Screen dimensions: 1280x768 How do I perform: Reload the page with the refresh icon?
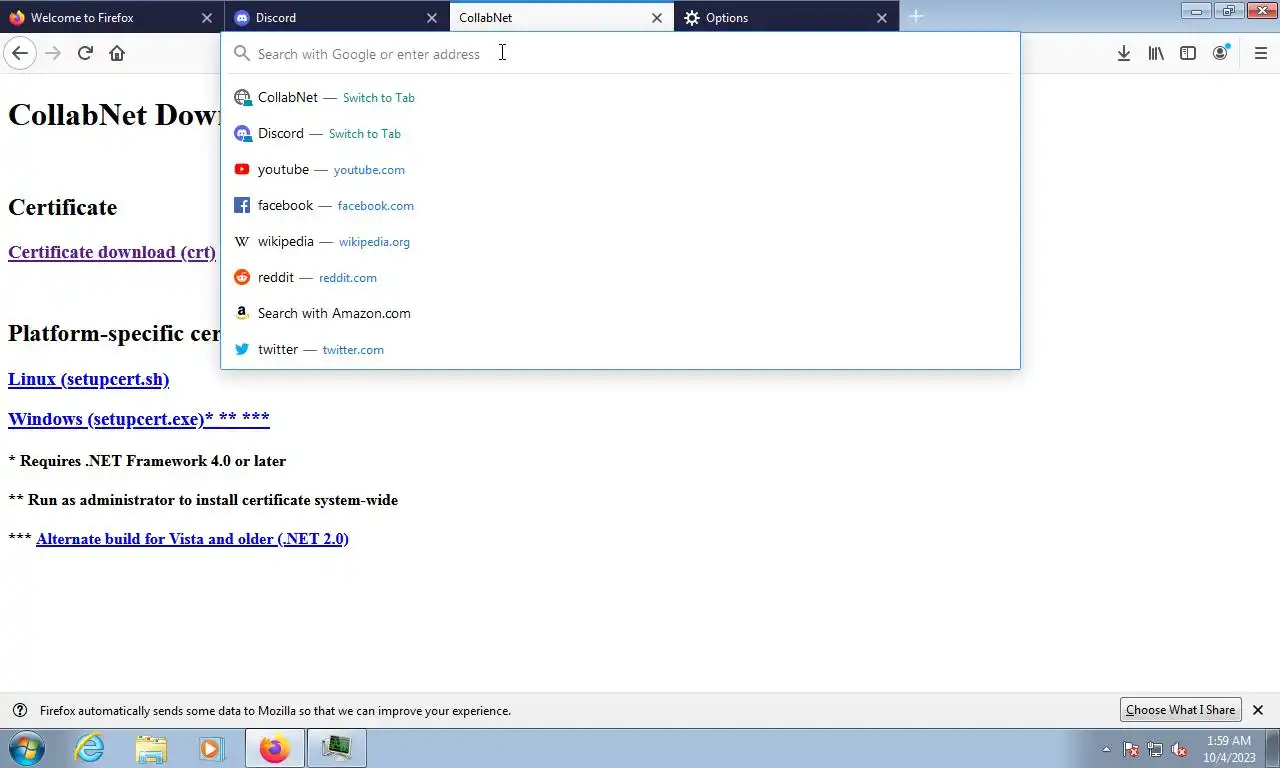coord(85,53)
